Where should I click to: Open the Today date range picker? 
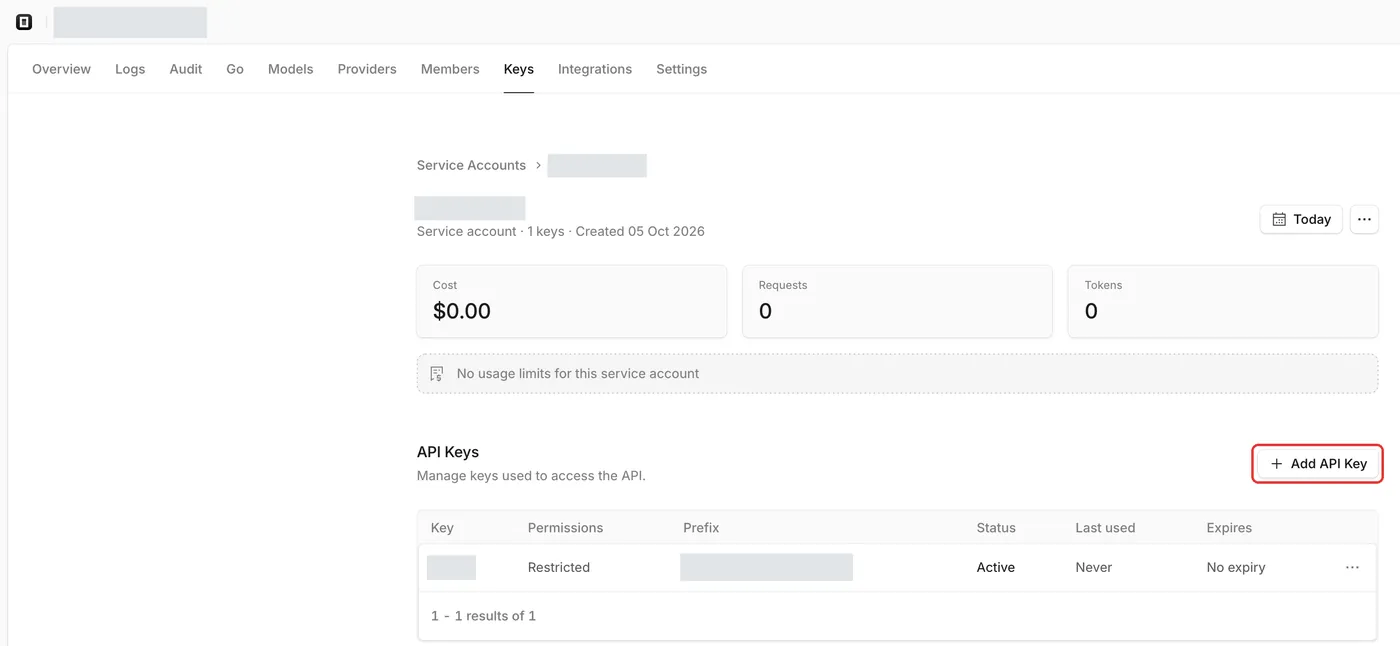pos(1301,219)
